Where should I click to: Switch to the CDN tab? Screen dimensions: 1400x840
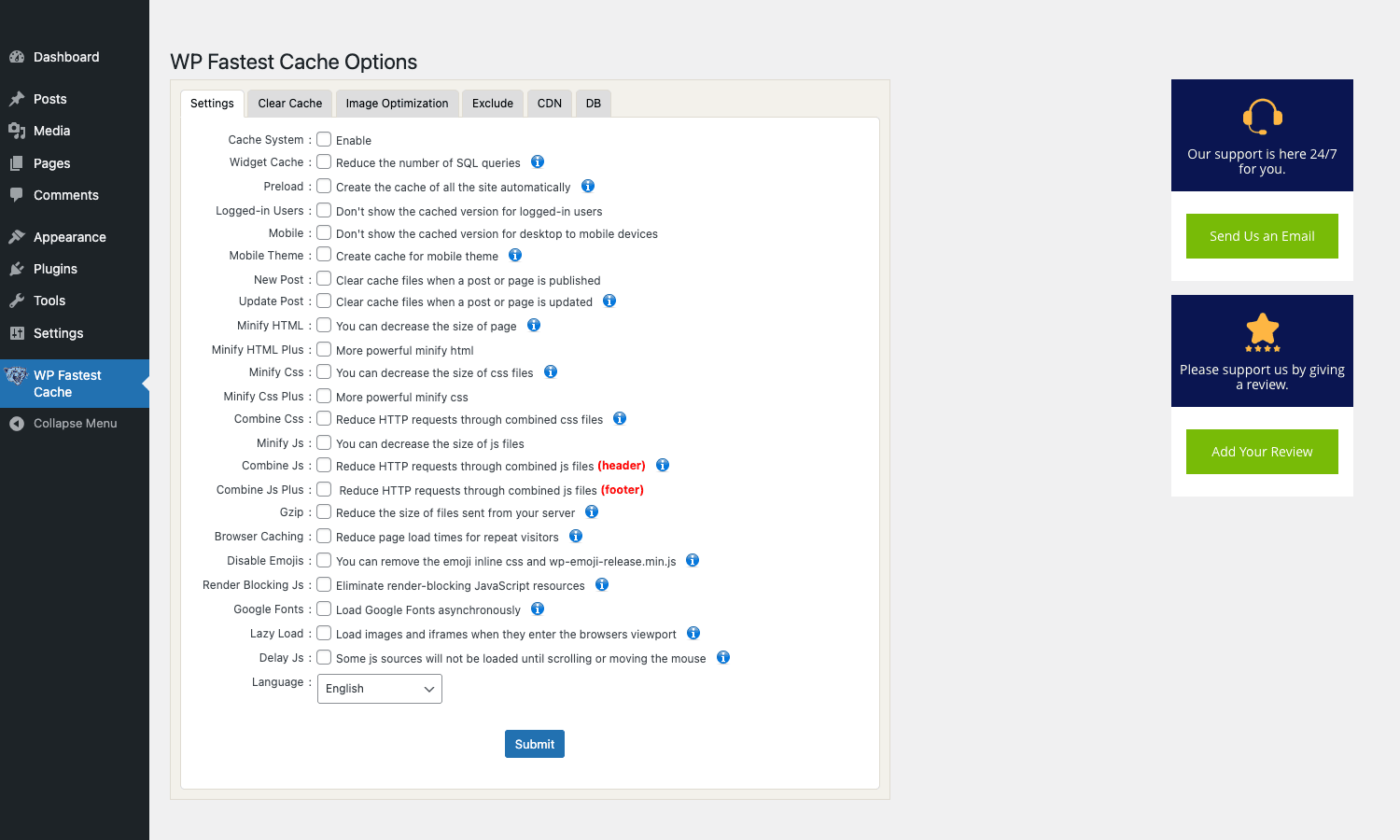[x=550, y=104]
